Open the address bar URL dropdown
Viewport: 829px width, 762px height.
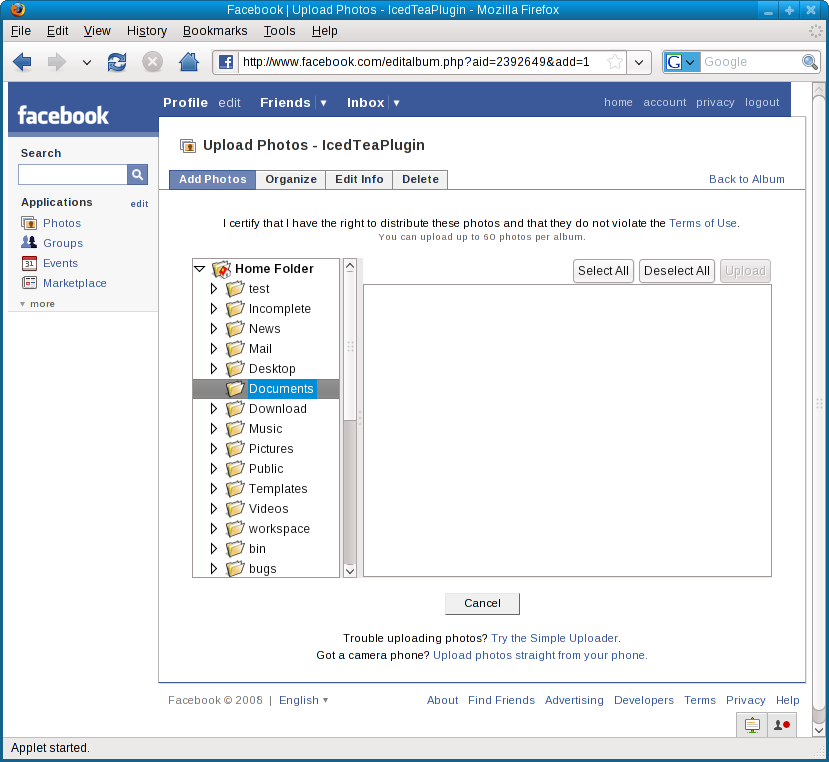(639, 62)
